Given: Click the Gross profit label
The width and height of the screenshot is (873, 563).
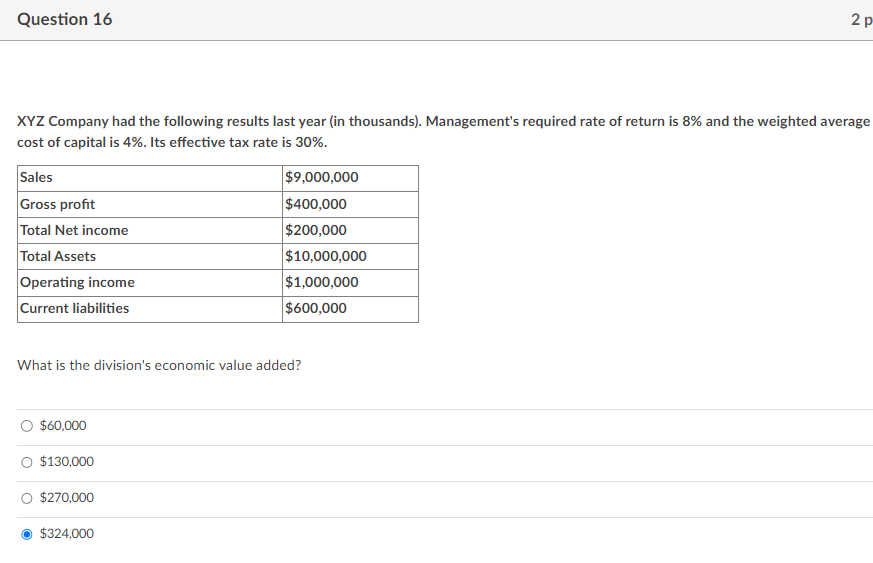Looking at the screenshot, I should pos(57,204).
